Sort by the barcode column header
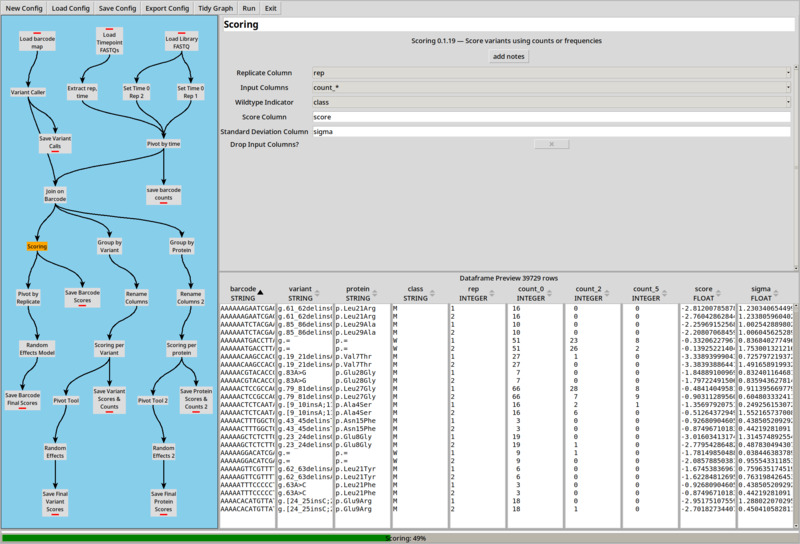 pos(247,293)
